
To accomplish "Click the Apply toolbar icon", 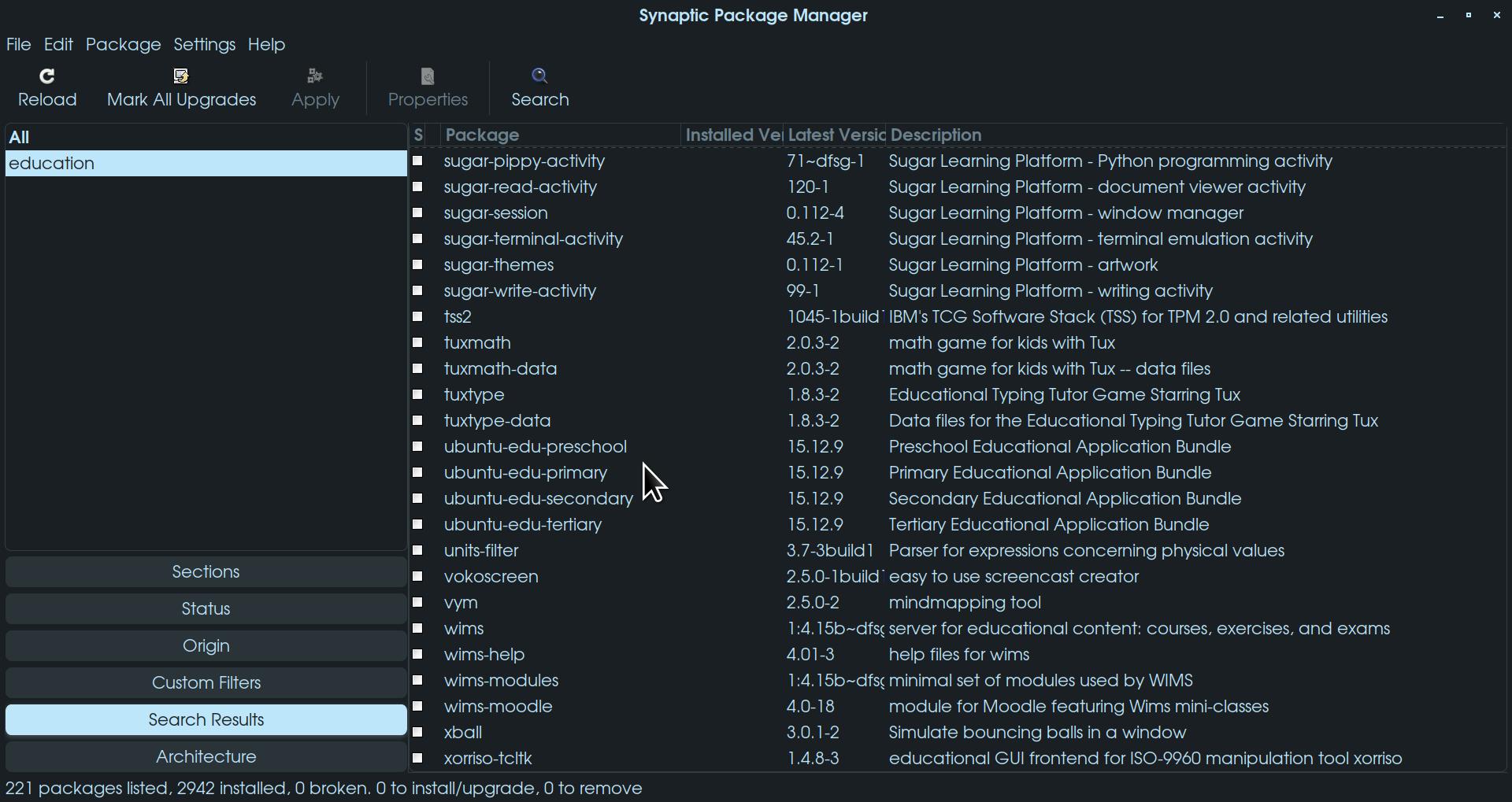I will [x=315, y=76].
